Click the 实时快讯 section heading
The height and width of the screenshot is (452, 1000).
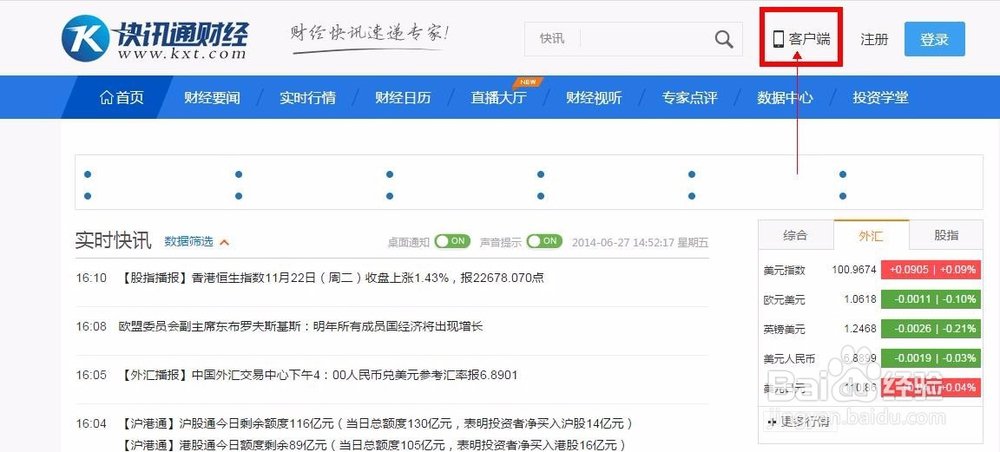pyautogui.click(x=114, y=240)
